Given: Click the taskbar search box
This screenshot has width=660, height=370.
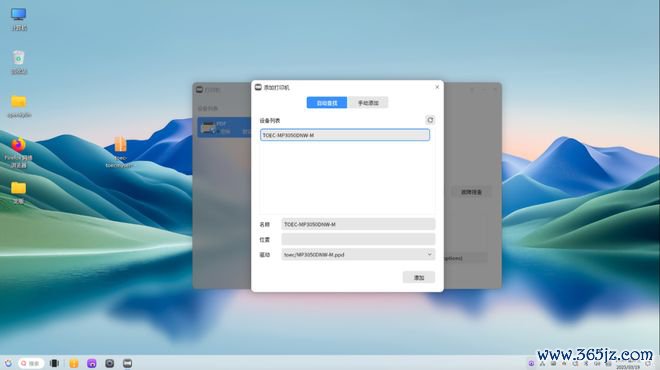Looking at the screenshot, I should [x=31, y=363].
